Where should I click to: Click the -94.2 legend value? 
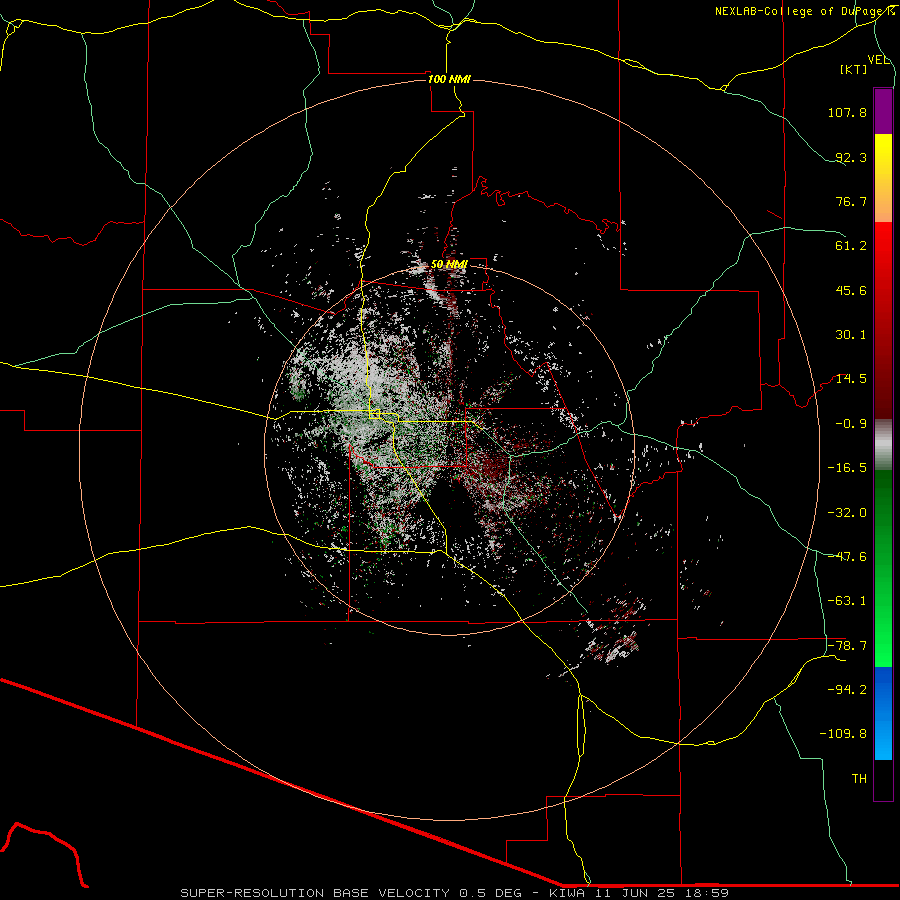click(847, 690)
